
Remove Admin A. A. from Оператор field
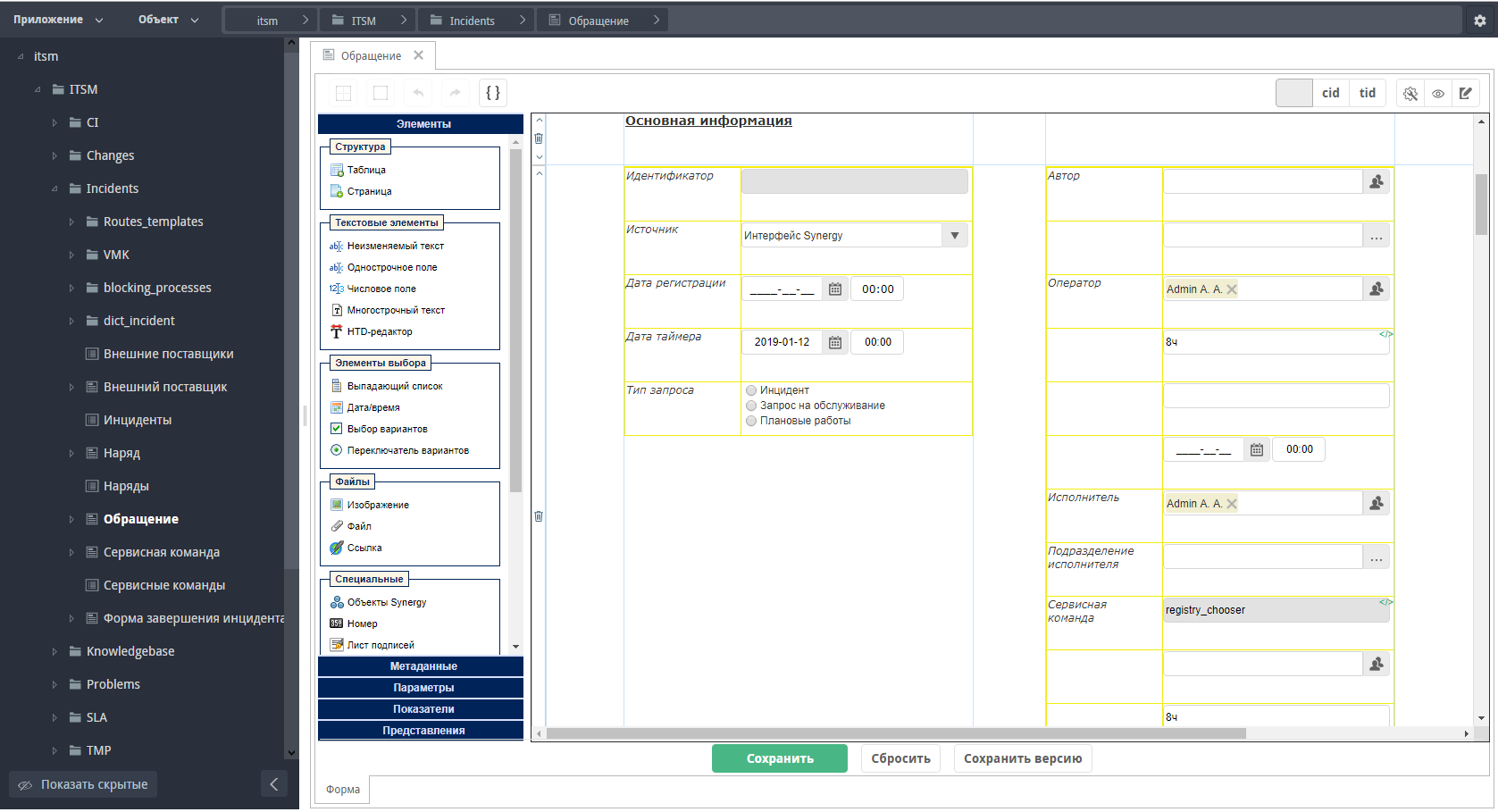pyautogui.click(x=1232, y=289)
